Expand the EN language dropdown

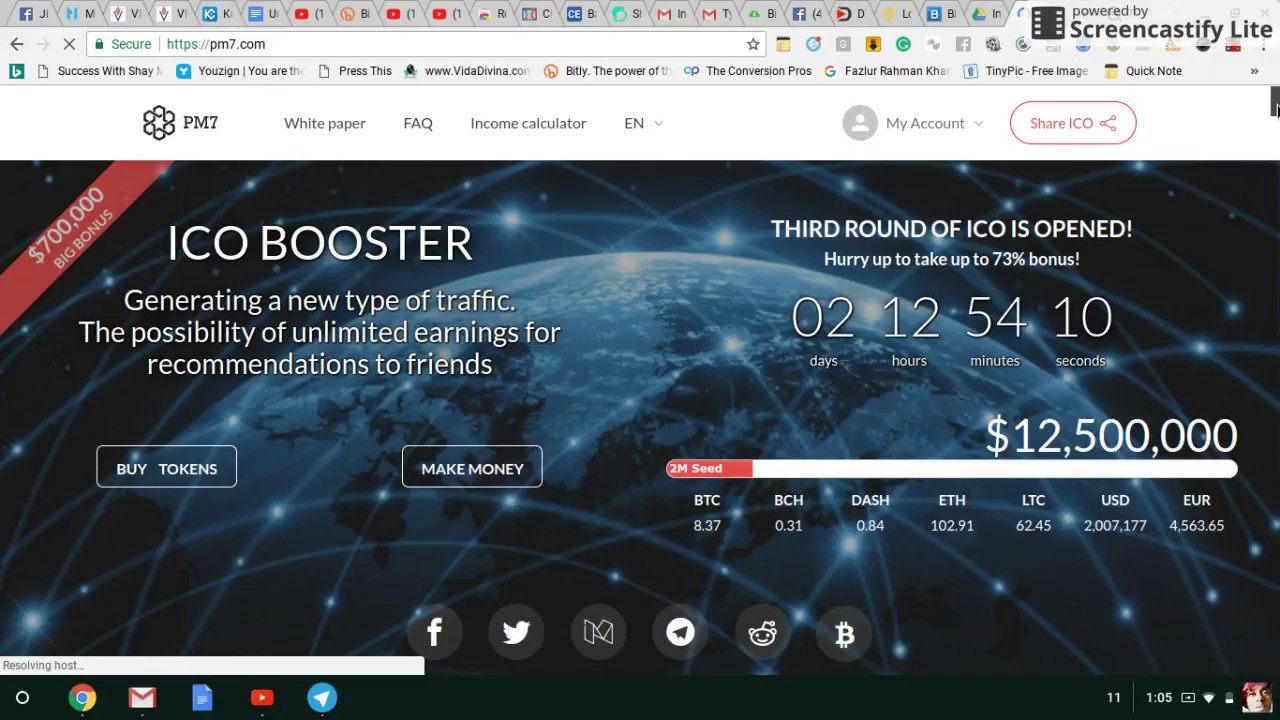643,123
